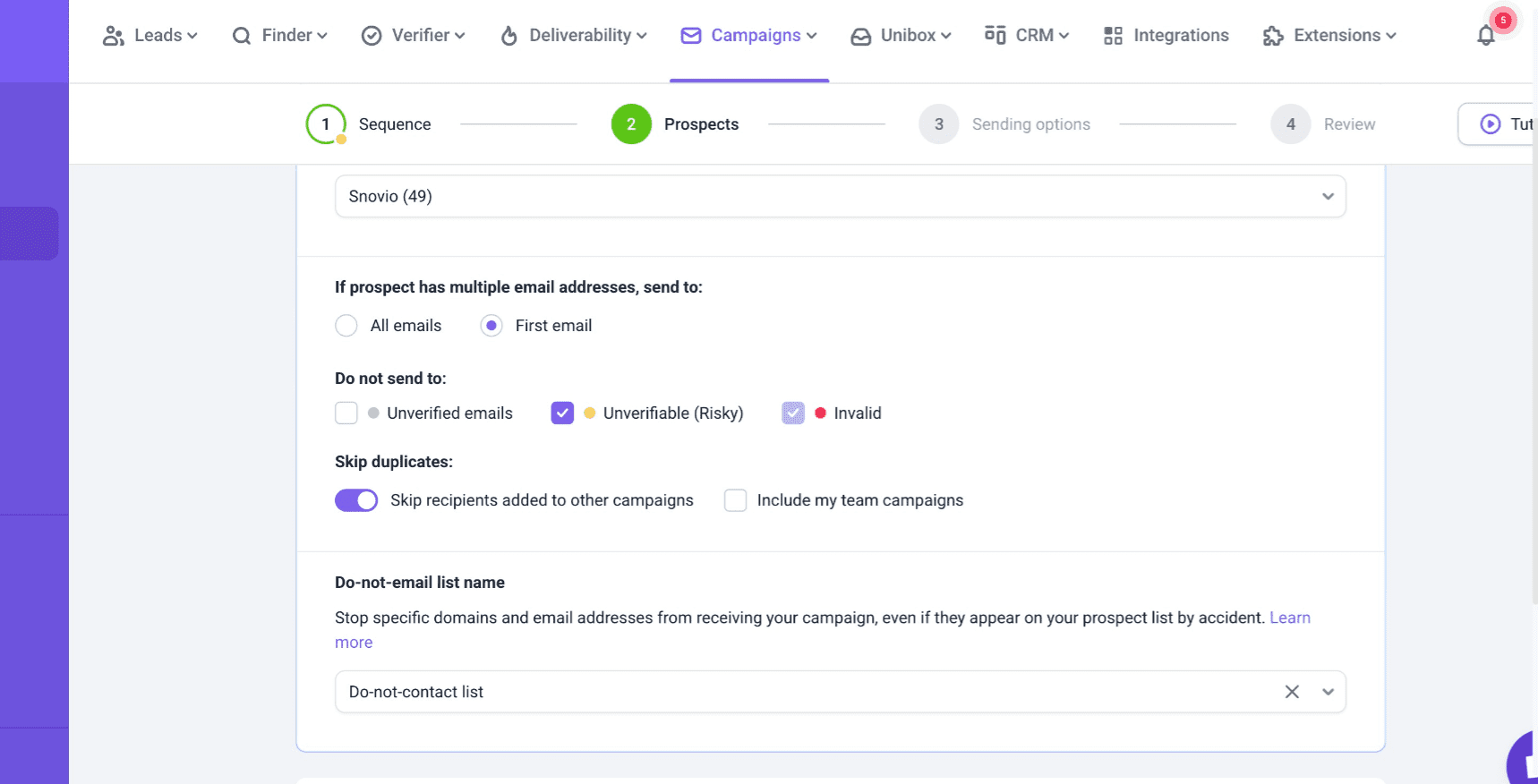Click the Verifier checkmark icon
1538x784 pixels.
tap(372, 36)
